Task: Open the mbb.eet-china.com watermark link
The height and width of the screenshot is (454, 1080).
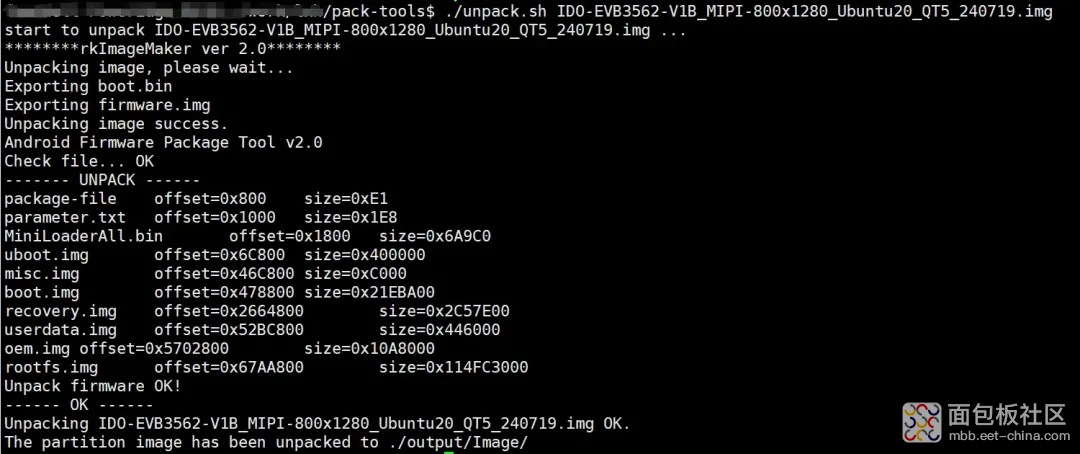Action: (1006, 435)
